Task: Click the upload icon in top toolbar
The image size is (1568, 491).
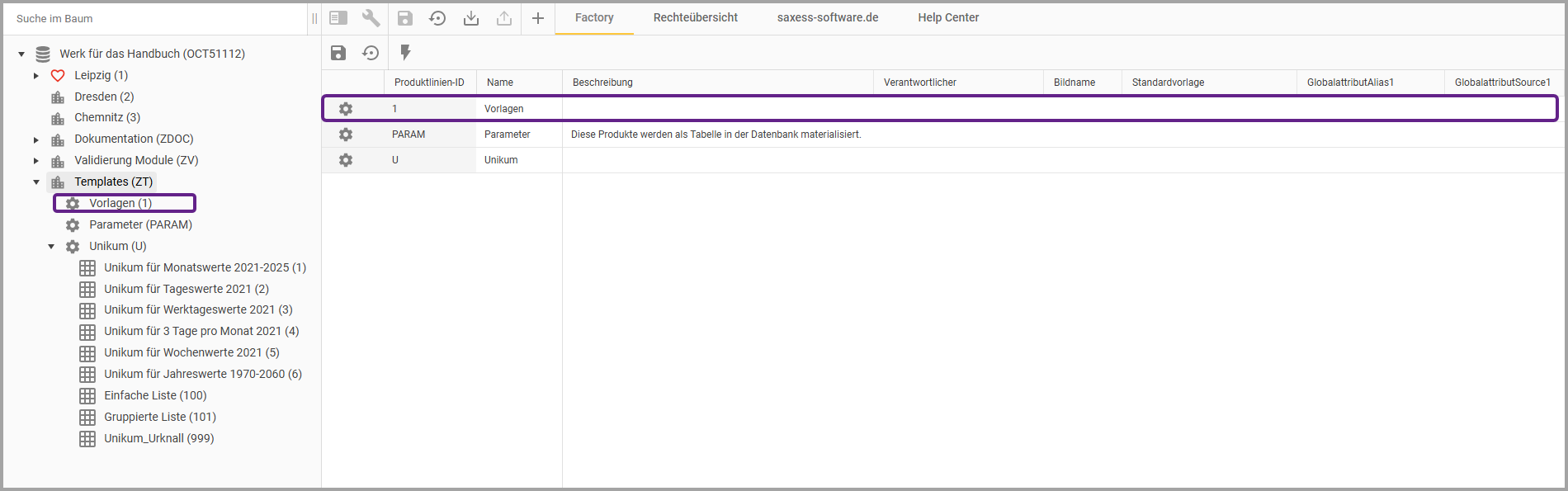Action: click(504, 18)
